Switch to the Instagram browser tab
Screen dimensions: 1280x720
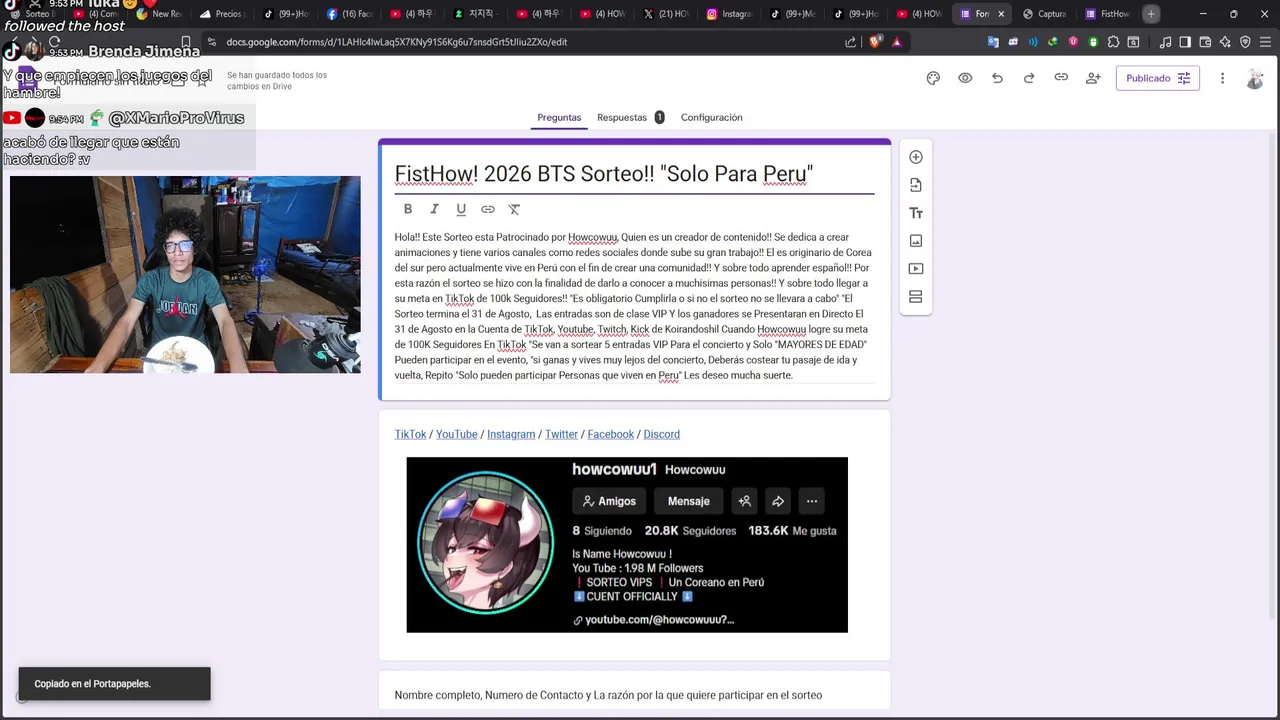click(x=729, y=14)
